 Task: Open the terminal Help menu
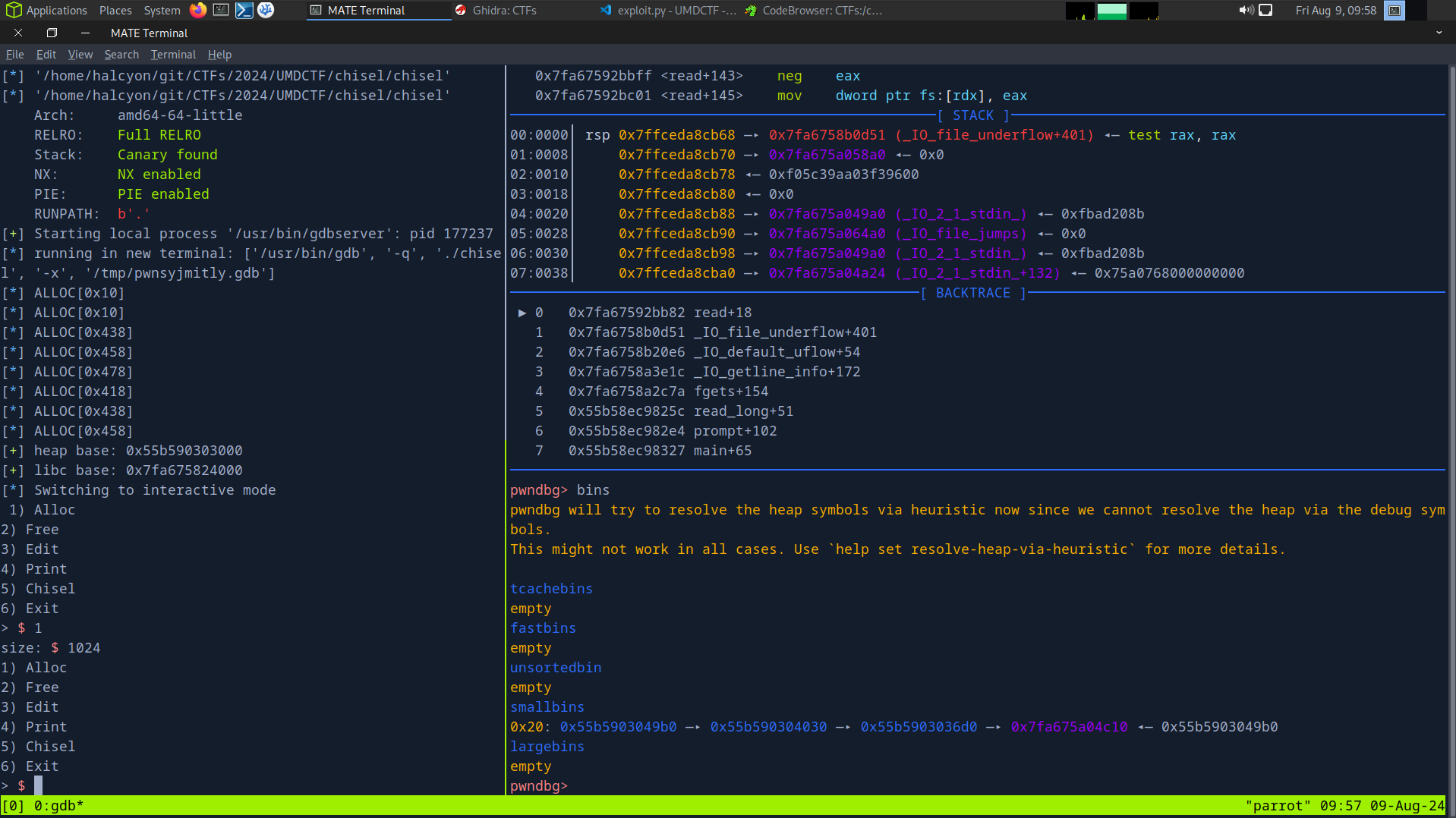pyautogui.click(x=219, y=54)
